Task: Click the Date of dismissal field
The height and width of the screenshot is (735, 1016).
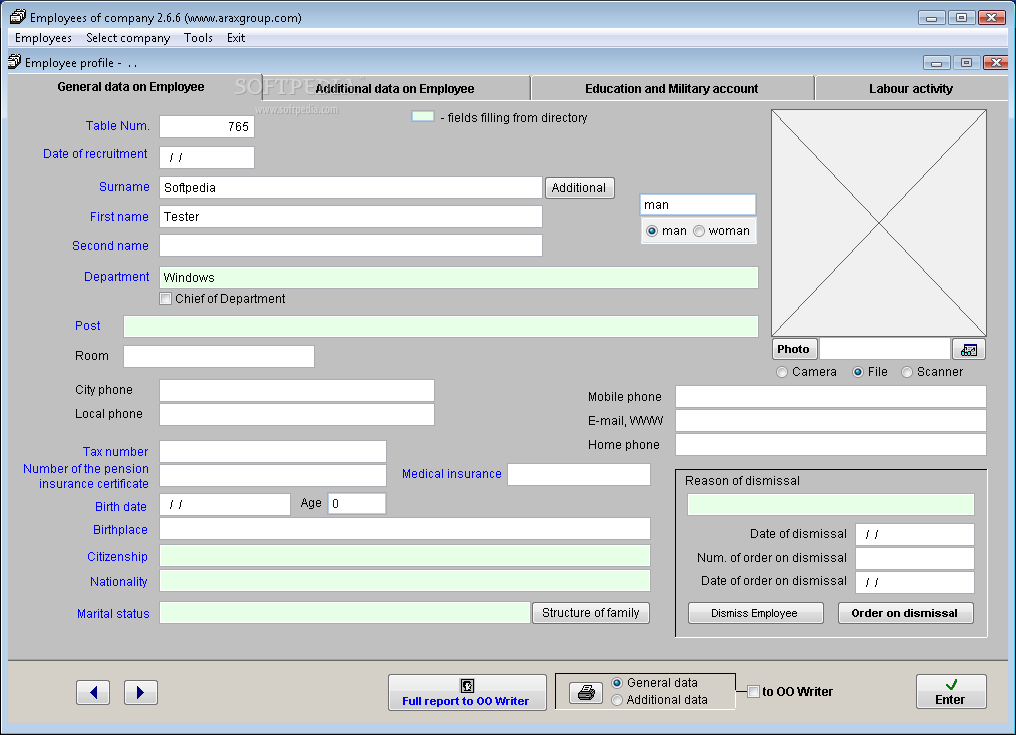Action: [x=915, y=535]
